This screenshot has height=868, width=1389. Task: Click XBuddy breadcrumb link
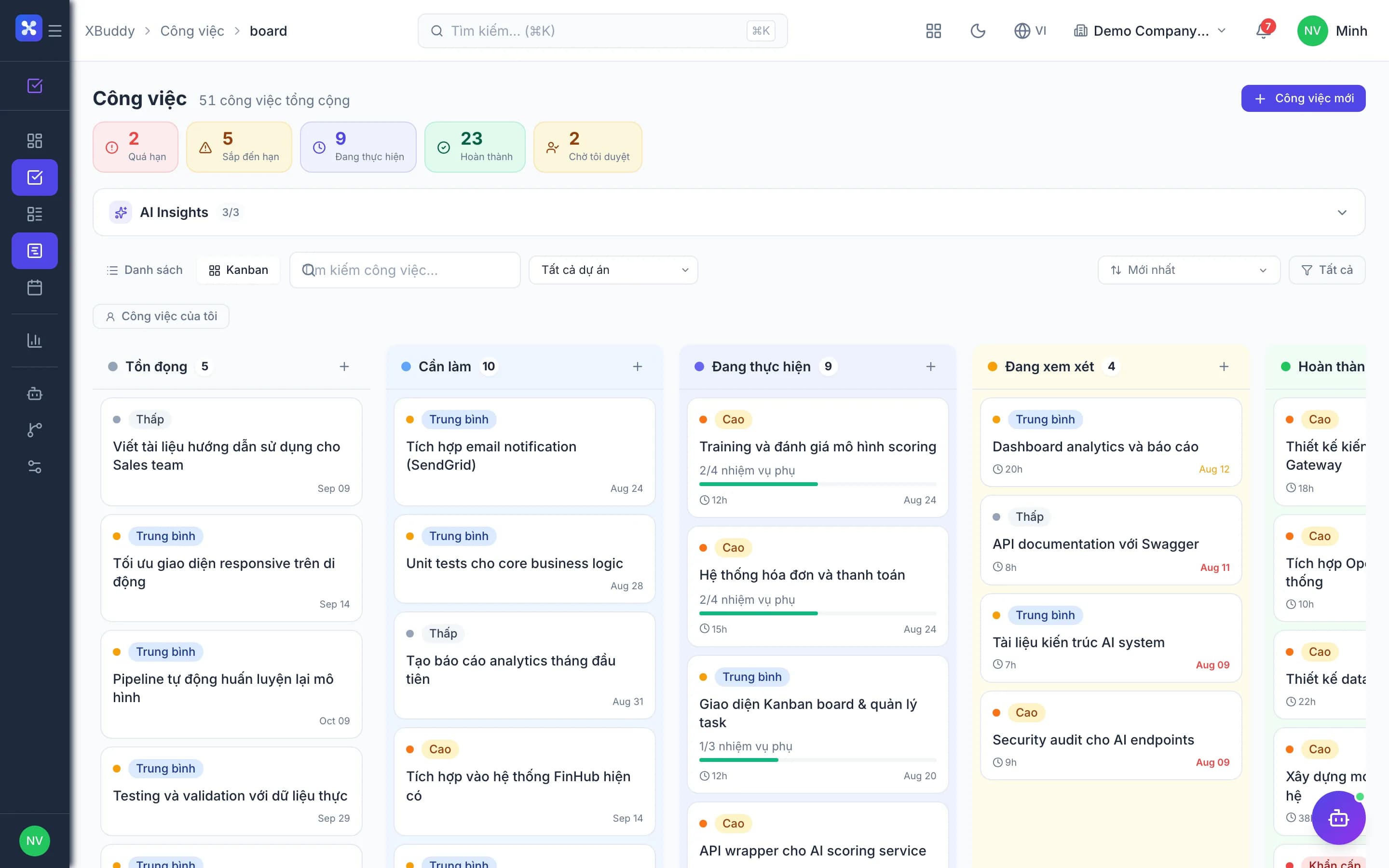pos(109,31)
